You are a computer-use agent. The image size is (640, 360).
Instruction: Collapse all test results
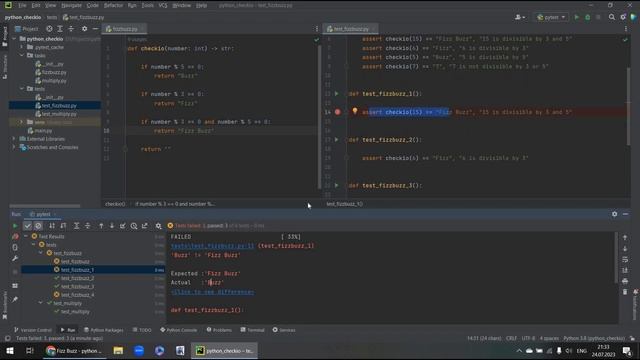[x=87, y=226]
